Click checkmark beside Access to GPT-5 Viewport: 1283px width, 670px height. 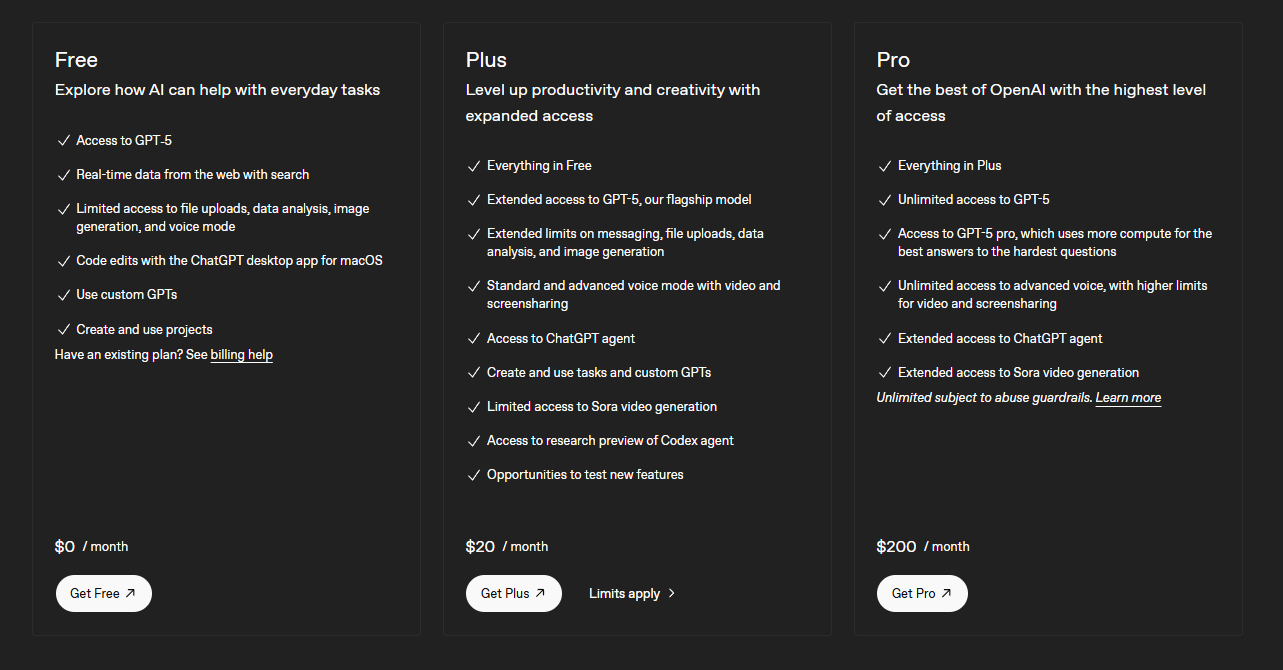[63, 141]
